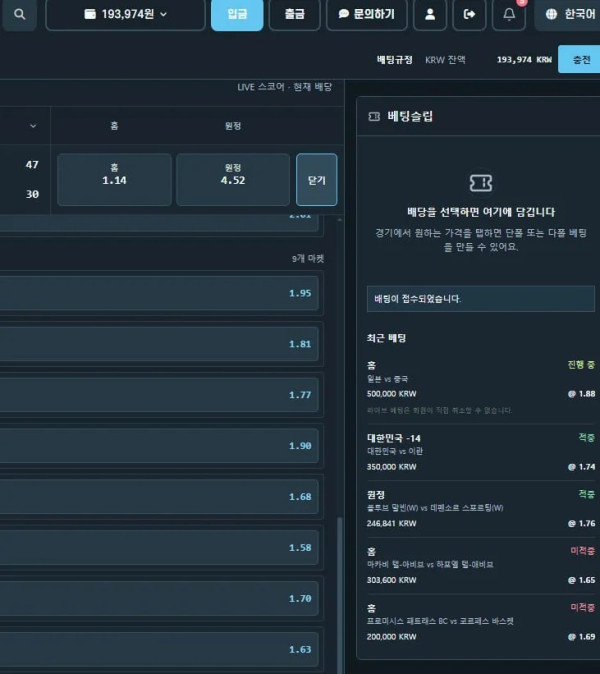Click the markets list scrollbar thumb
The height and width of the screenshot is (674, 600).
[340, 595]
